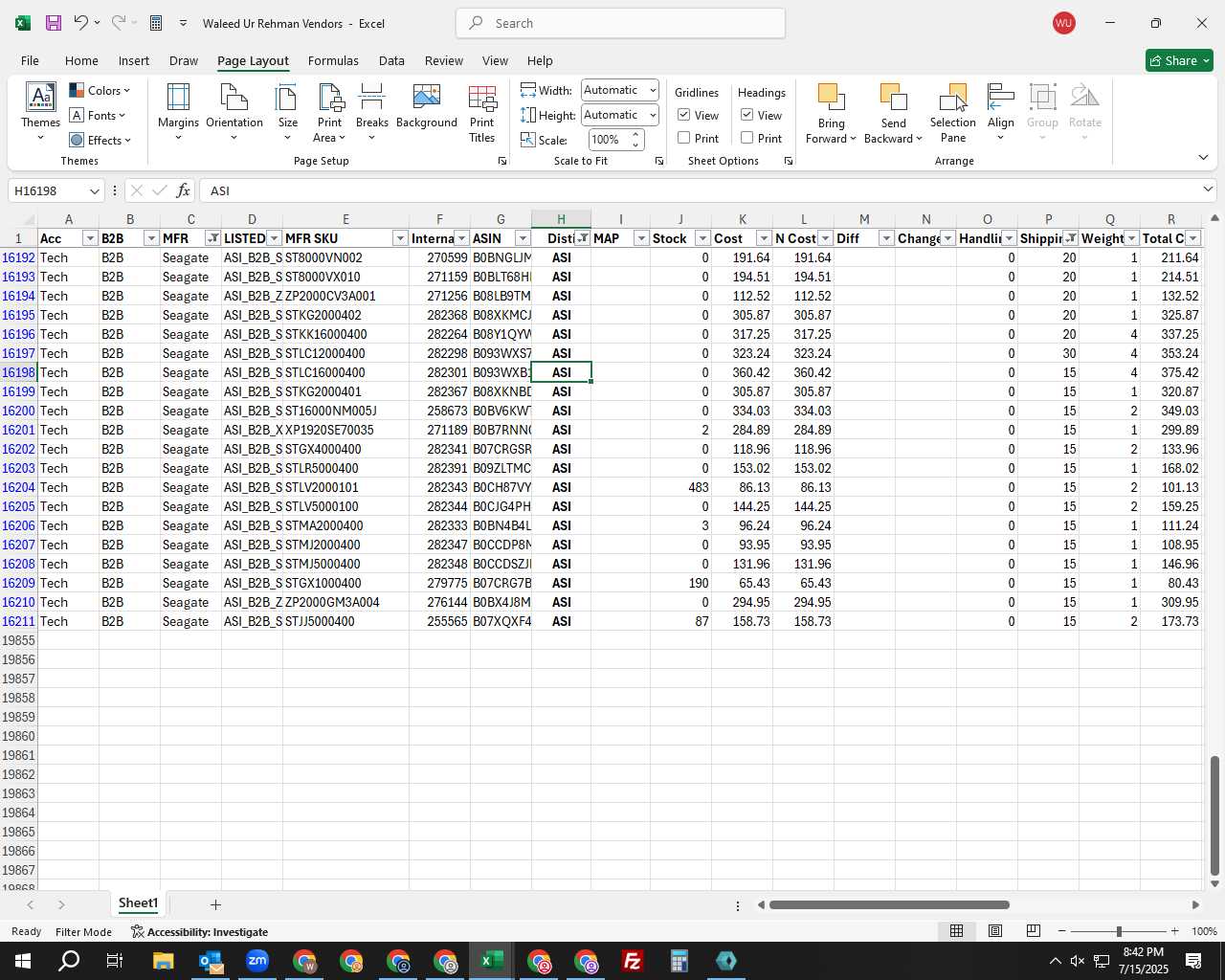Switch to Page Break Preview view
1225x980 pixels.
[1033, 931]
